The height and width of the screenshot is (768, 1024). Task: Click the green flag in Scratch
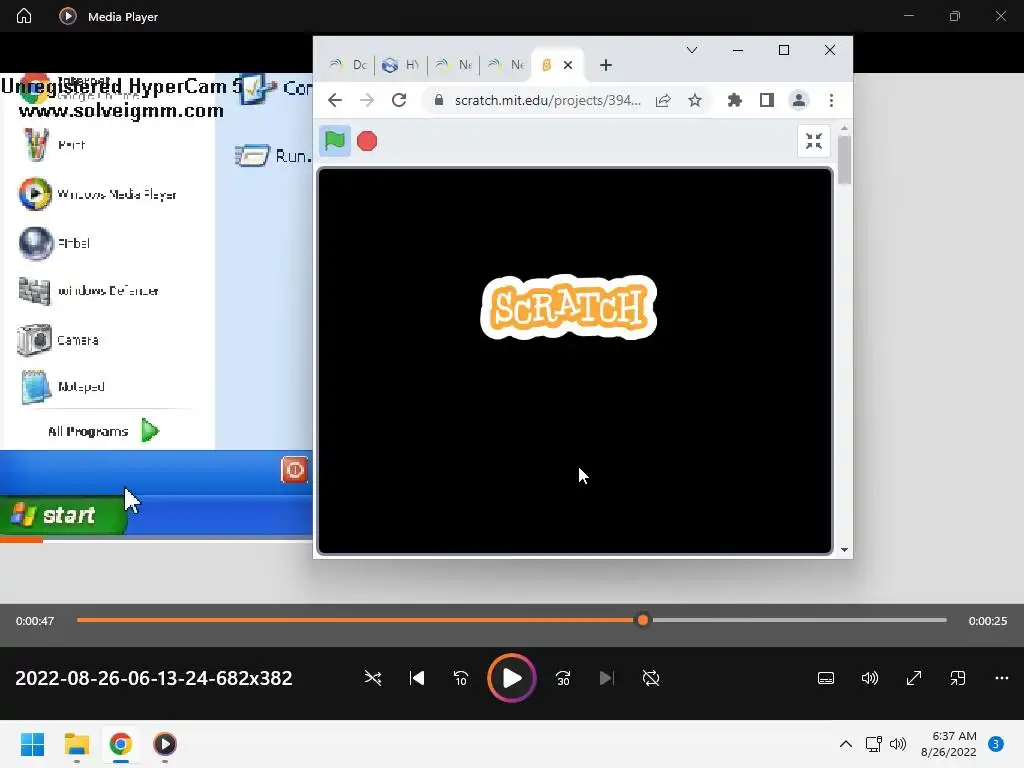tap(334, 140)
